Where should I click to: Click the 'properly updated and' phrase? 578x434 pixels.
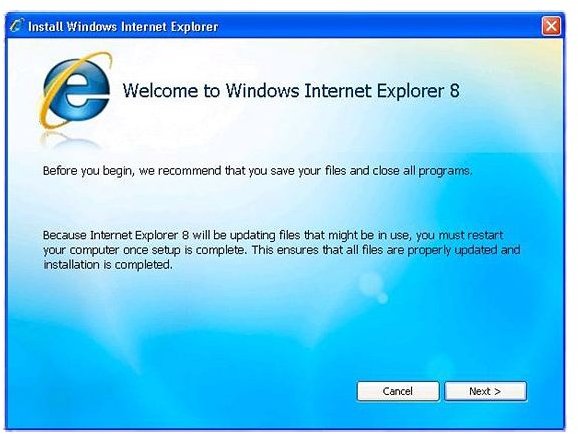coord(464,250)
